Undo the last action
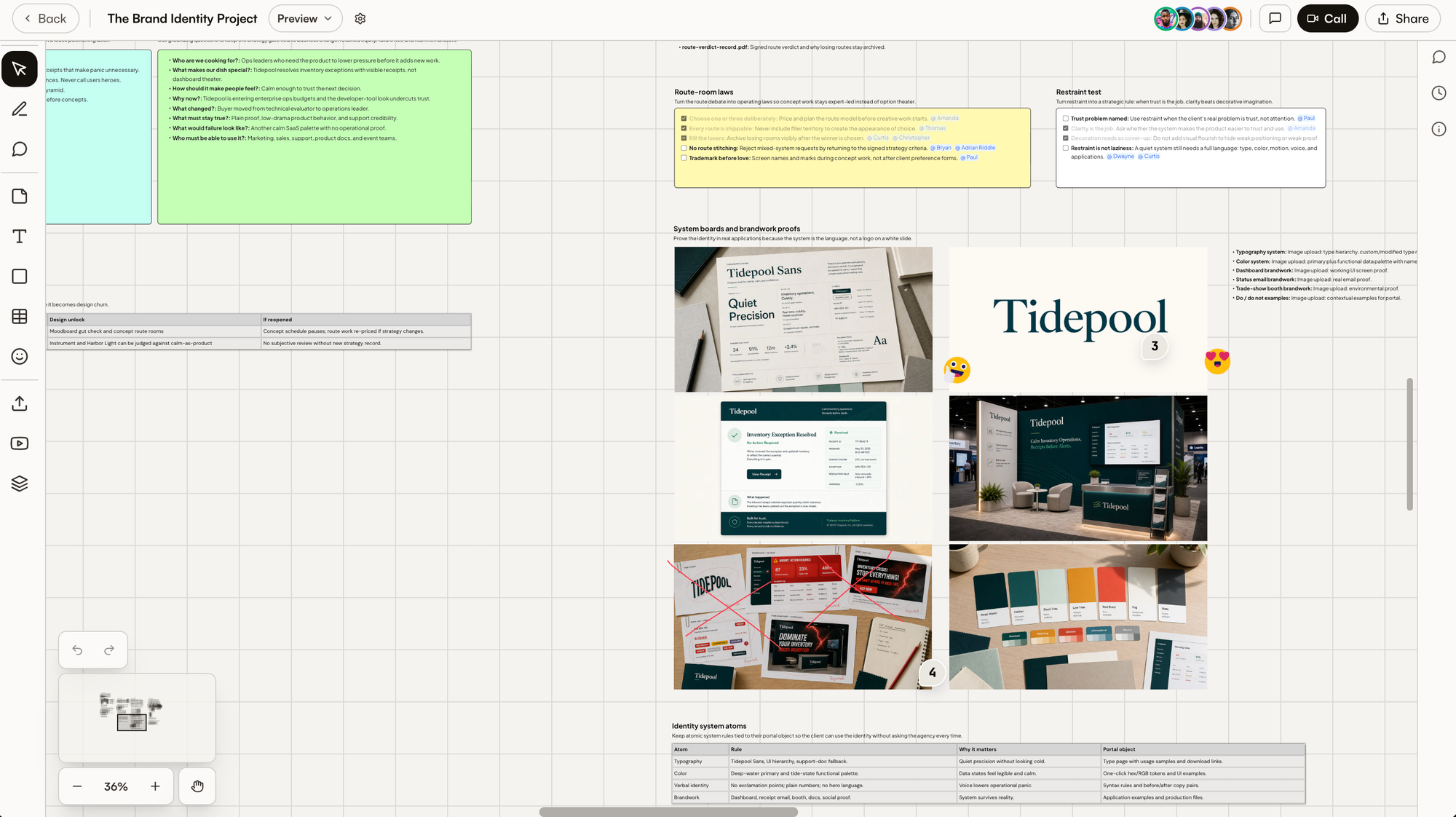1456x817 pixels. point(77,650)
